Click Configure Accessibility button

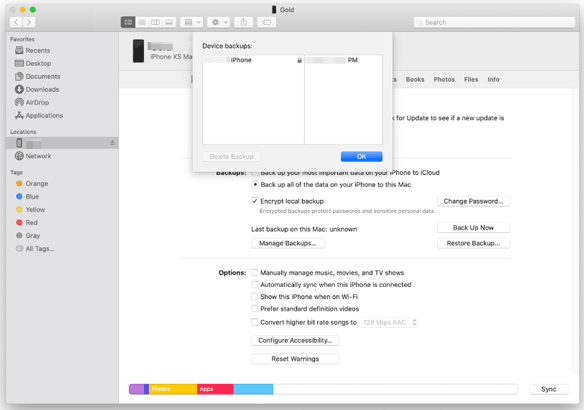coord(295,340)
